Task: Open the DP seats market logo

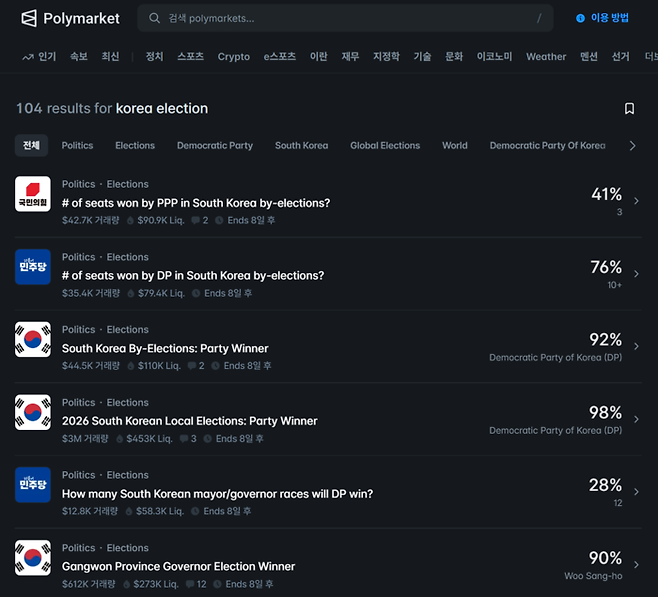Action: (33, 267)
